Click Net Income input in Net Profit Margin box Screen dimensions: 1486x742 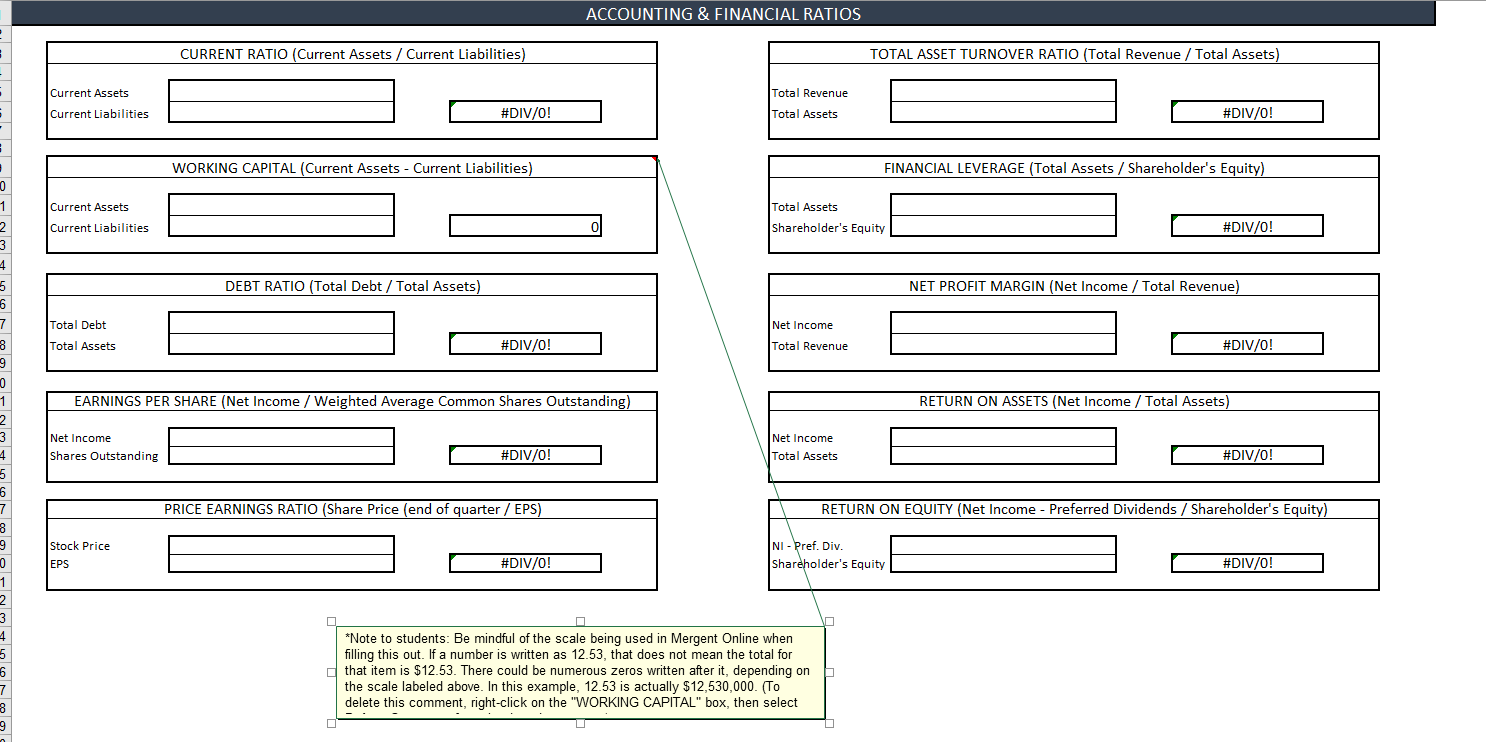pos(1003,323)
